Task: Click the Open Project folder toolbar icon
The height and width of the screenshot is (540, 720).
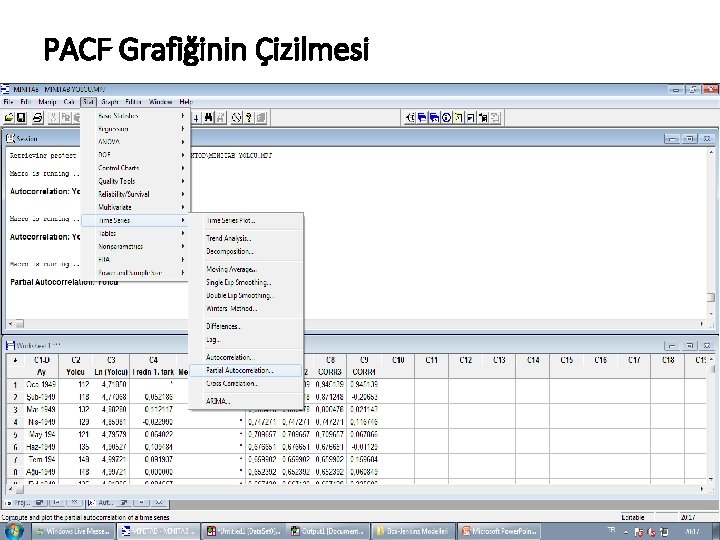Action: coord(9,118)
